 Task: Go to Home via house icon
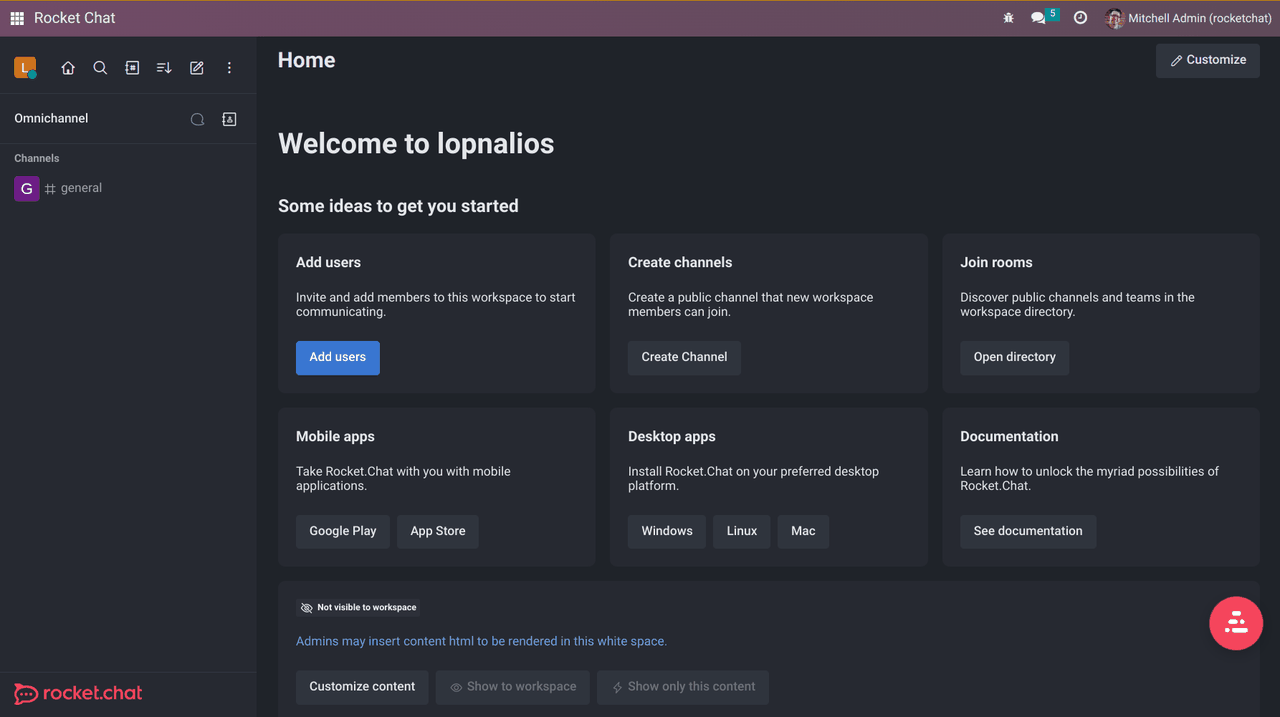coord(68,68)
